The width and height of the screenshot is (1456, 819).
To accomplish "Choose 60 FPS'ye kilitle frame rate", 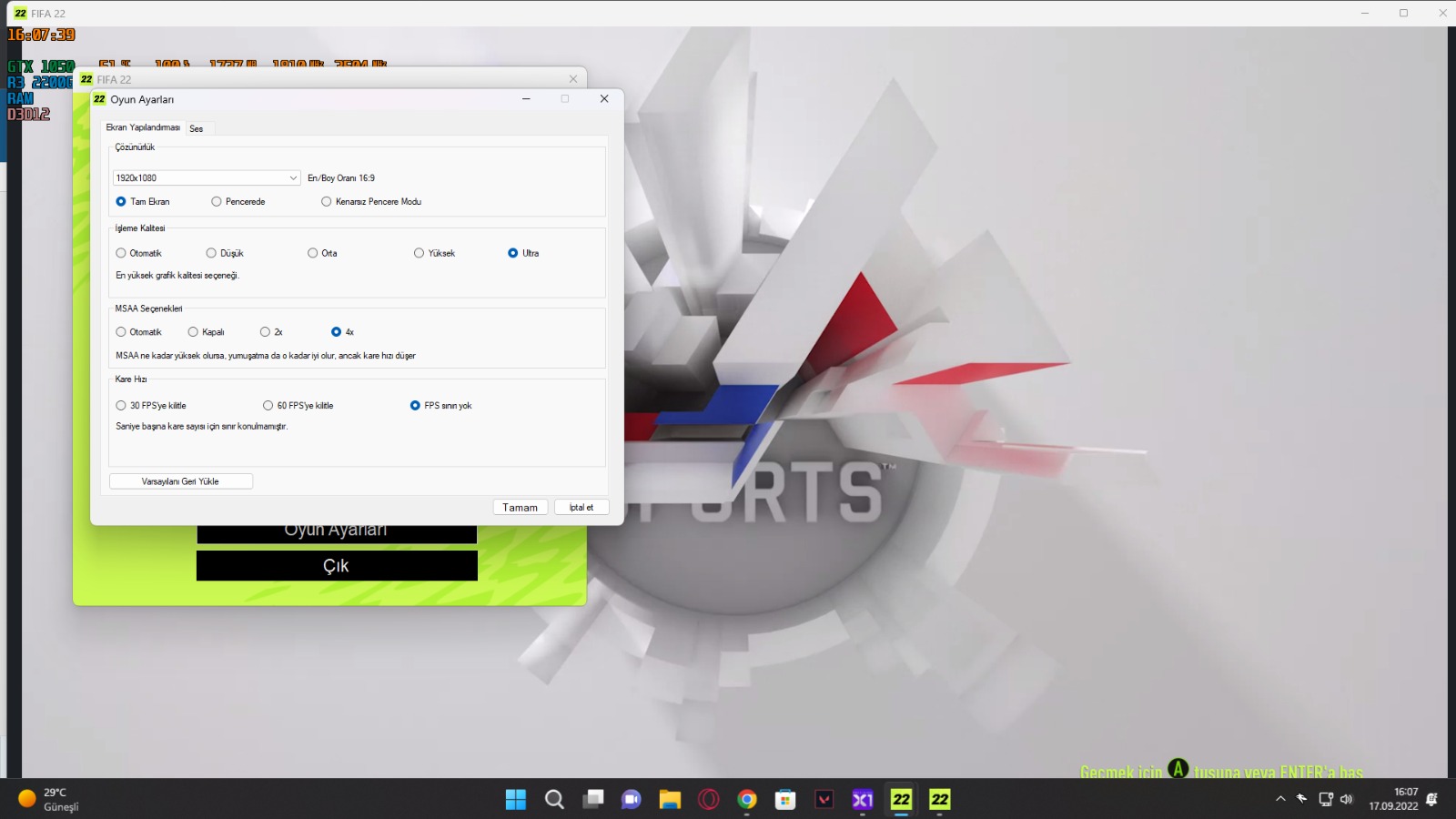I will pos(298,406).
